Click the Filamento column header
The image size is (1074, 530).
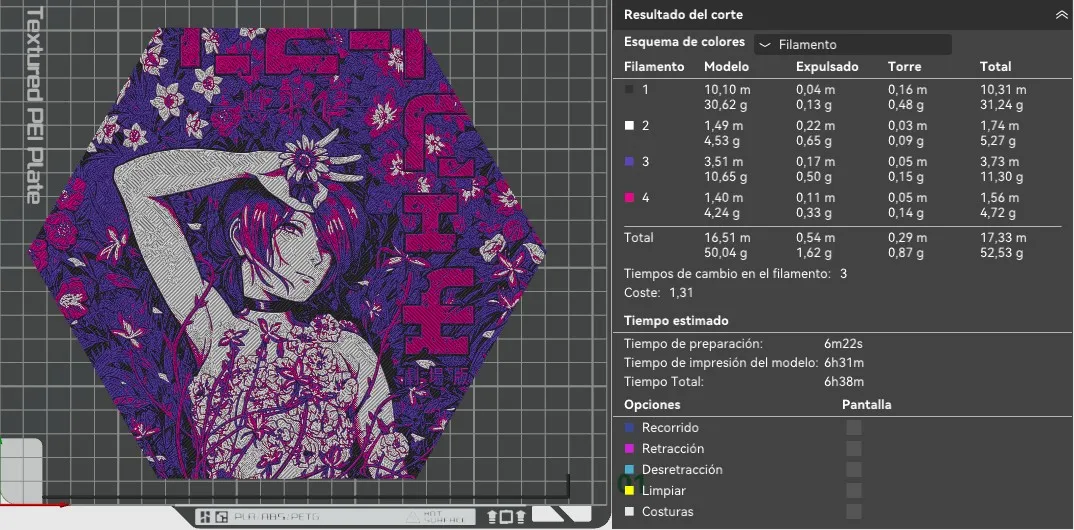(654, 66)
